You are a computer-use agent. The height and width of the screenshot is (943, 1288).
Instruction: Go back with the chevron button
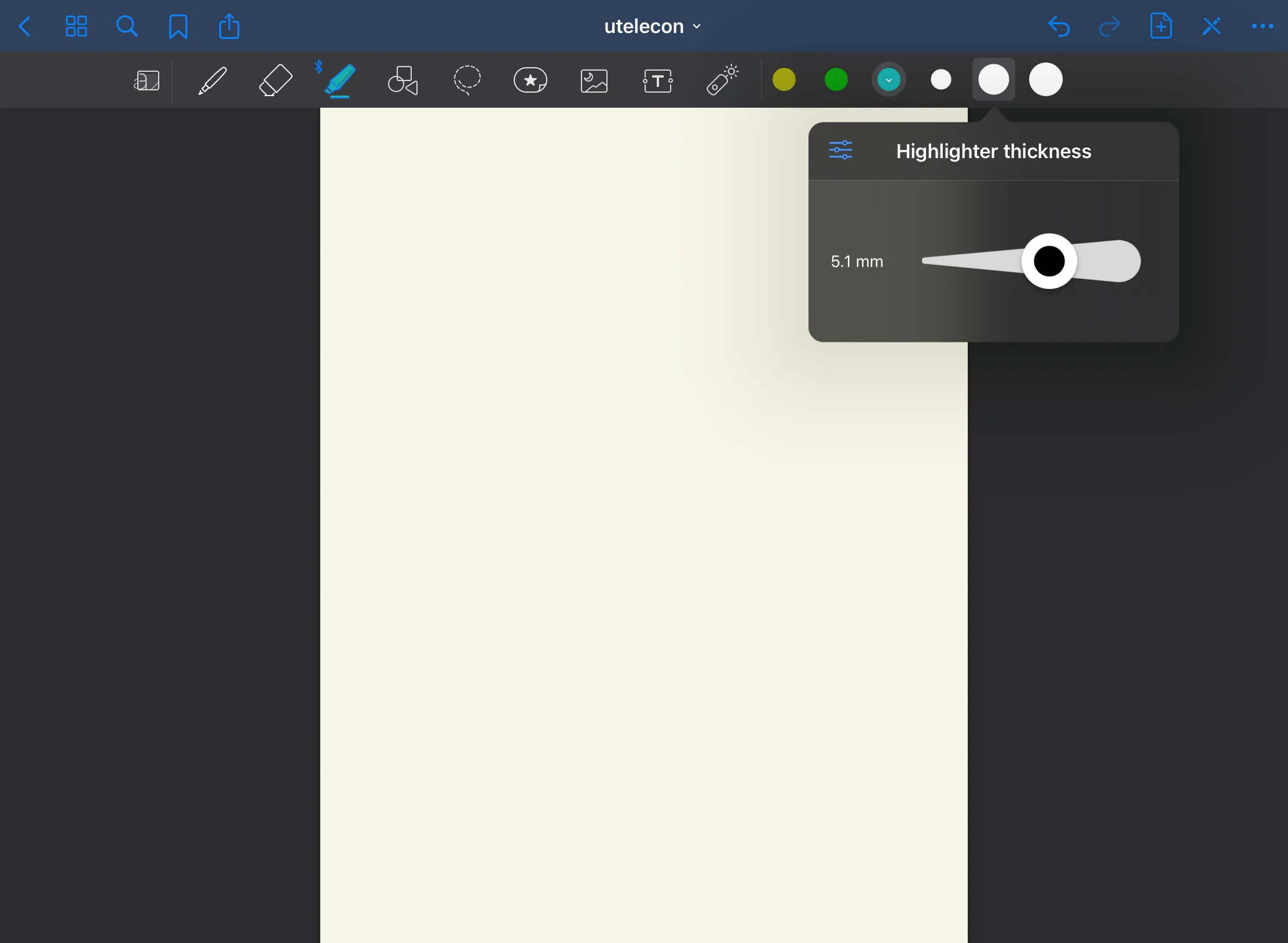(24, 26)
